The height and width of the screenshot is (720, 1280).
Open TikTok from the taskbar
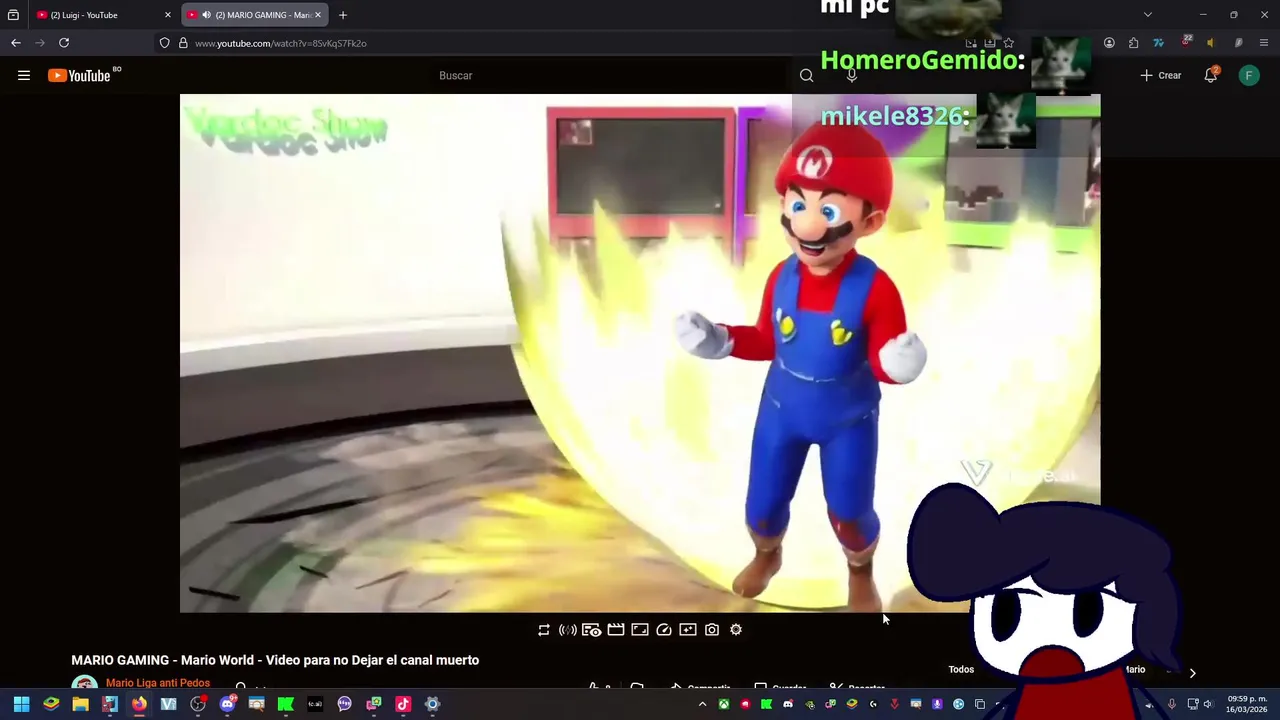[x=403, y=704]
